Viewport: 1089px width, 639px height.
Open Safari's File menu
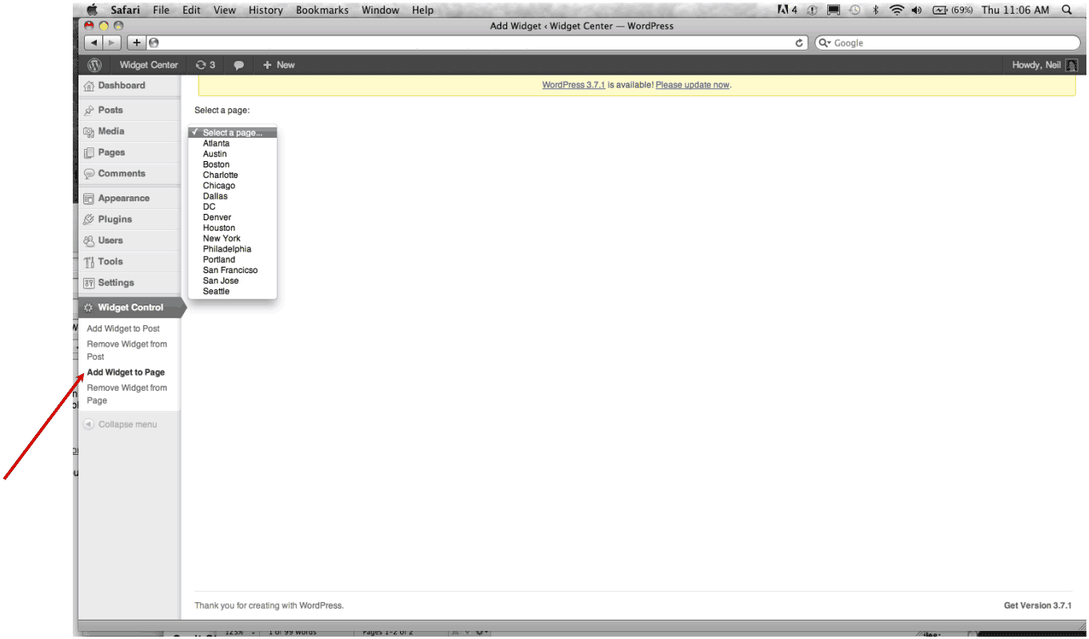pyautogui.click(x=161, y=10)
